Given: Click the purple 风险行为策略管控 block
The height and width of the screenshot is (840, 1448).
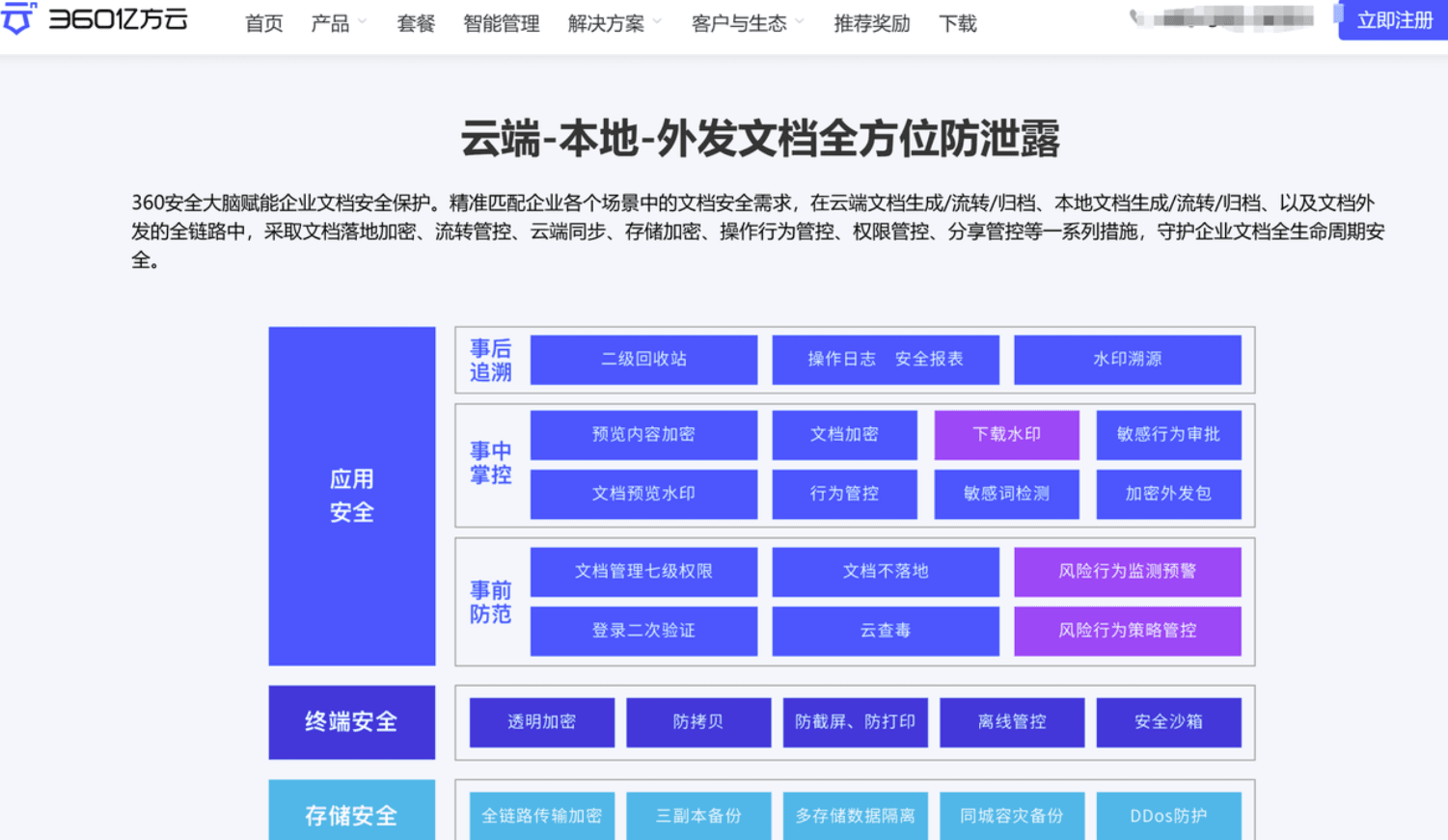Looking at the screenshot, I should pos(1128,631).
